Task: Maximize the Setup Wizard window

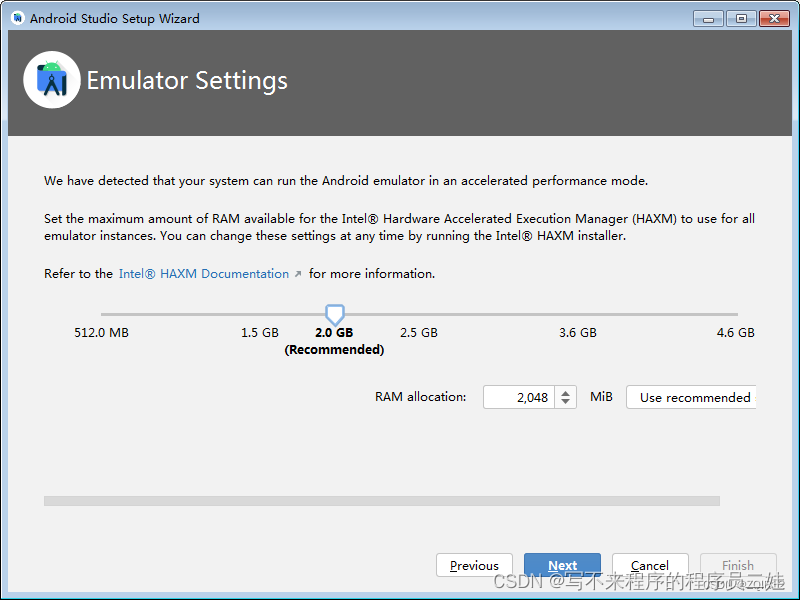Action: tap(741, 19)
